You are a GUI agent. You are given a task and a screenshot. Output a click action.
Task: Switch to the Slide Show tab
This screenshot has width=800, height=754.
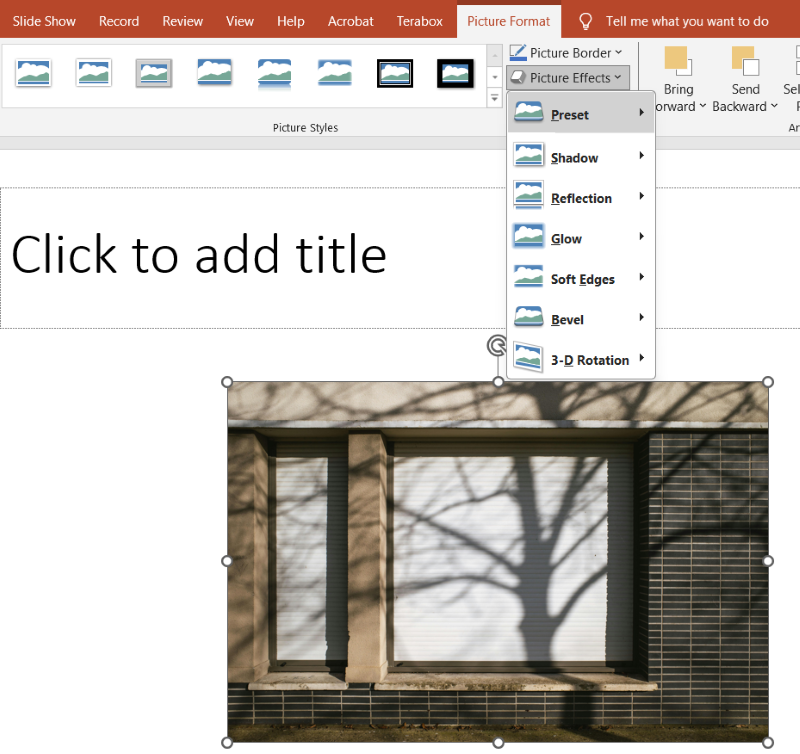44,21
